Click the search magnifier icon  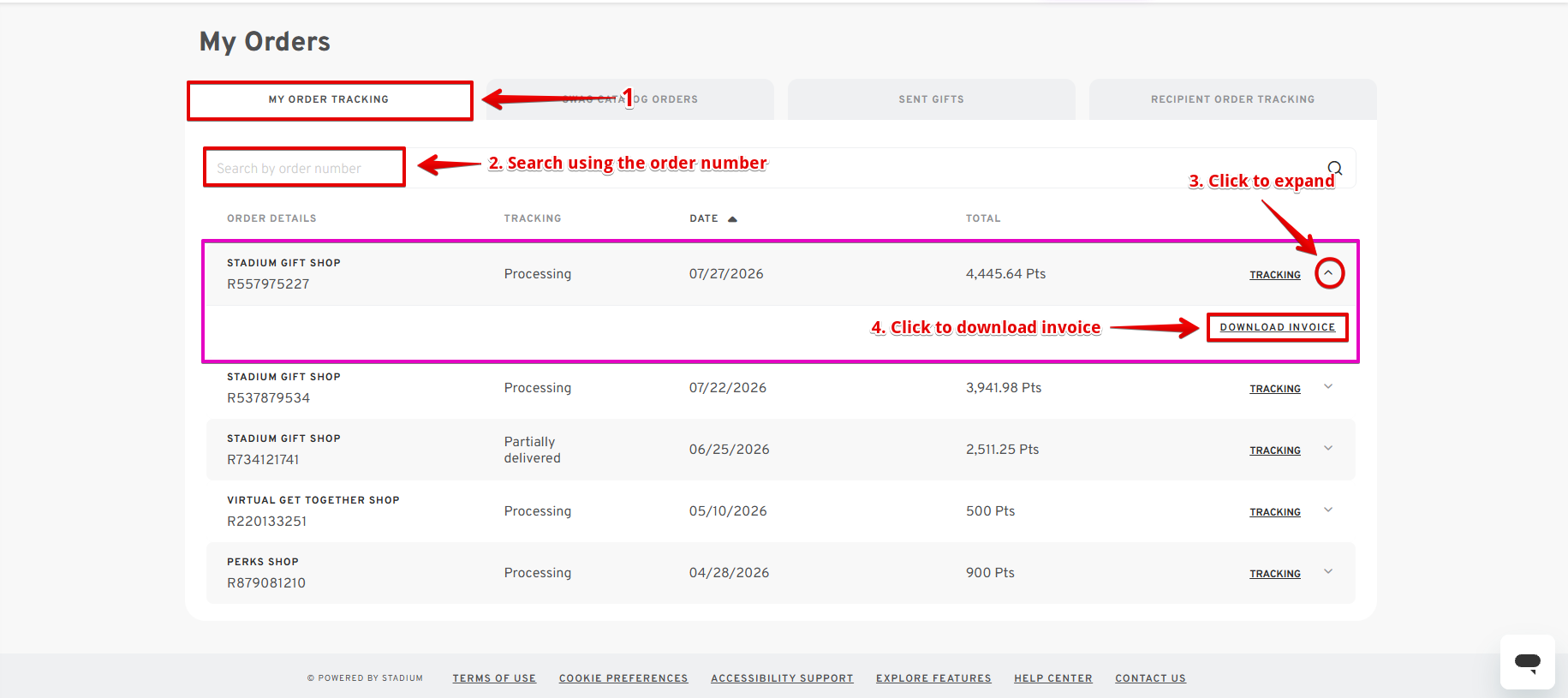point(1335,168)
